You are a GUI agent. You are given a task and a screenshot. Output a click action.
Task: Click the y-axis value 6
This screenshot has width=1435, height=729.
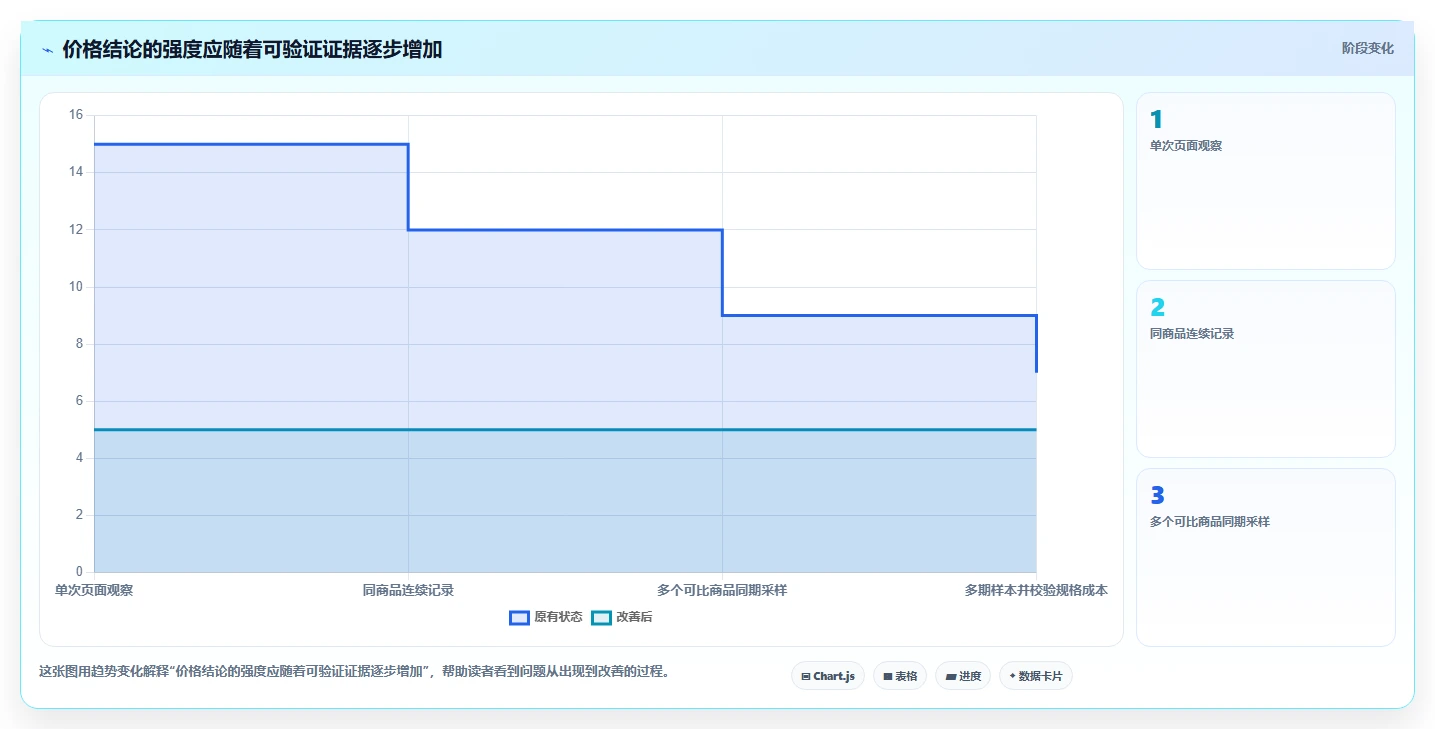(x=79, y=401)
